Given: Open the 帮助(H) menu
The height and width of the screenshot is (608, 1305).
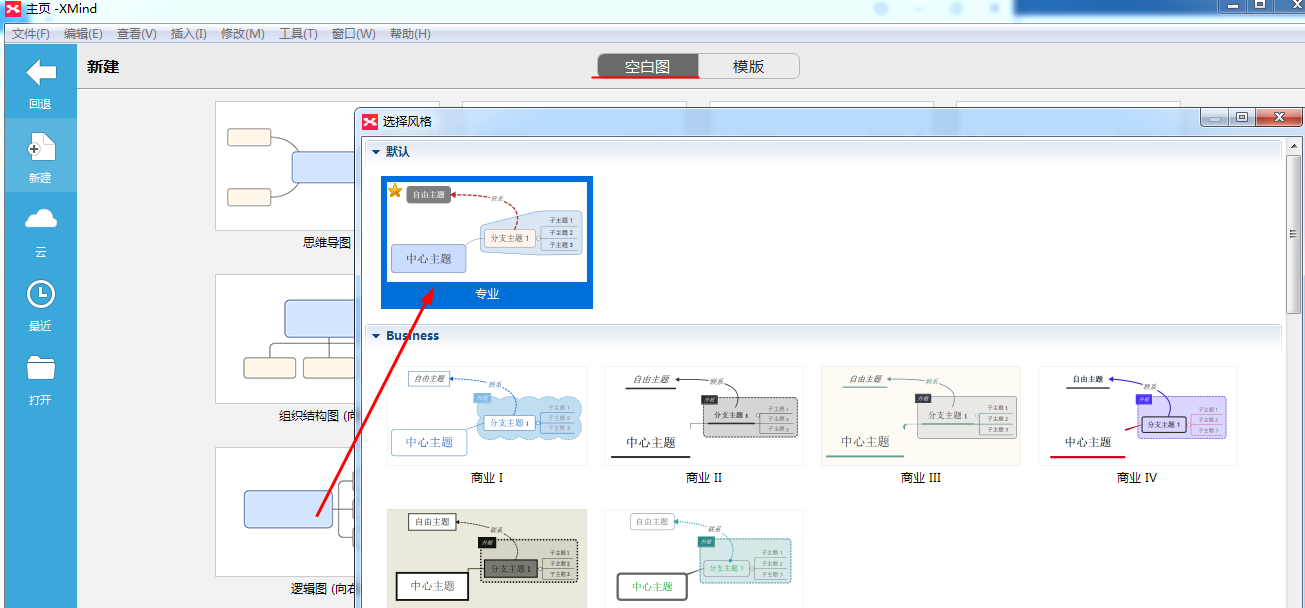Looking at the screenshot, I should click(x=410, y=34).
